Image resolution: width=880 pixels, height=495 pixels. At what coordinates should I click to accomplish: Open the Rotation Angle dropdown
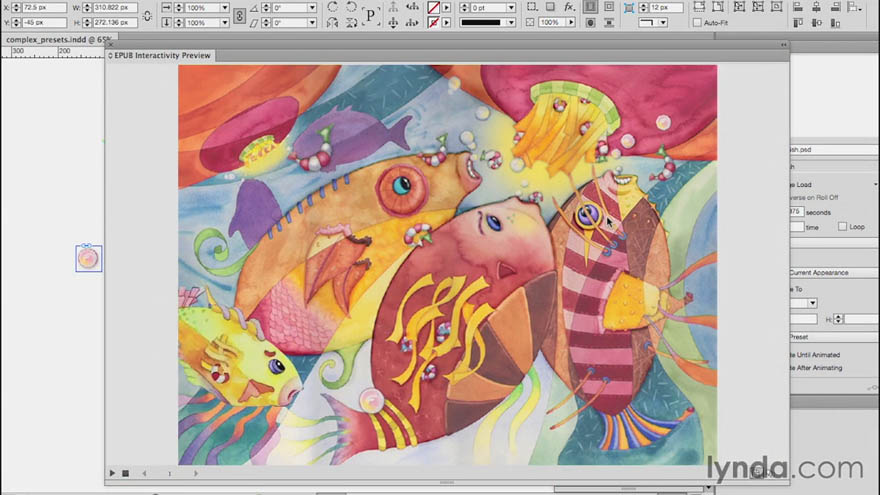pyautogui.click(x=312, y=8)
